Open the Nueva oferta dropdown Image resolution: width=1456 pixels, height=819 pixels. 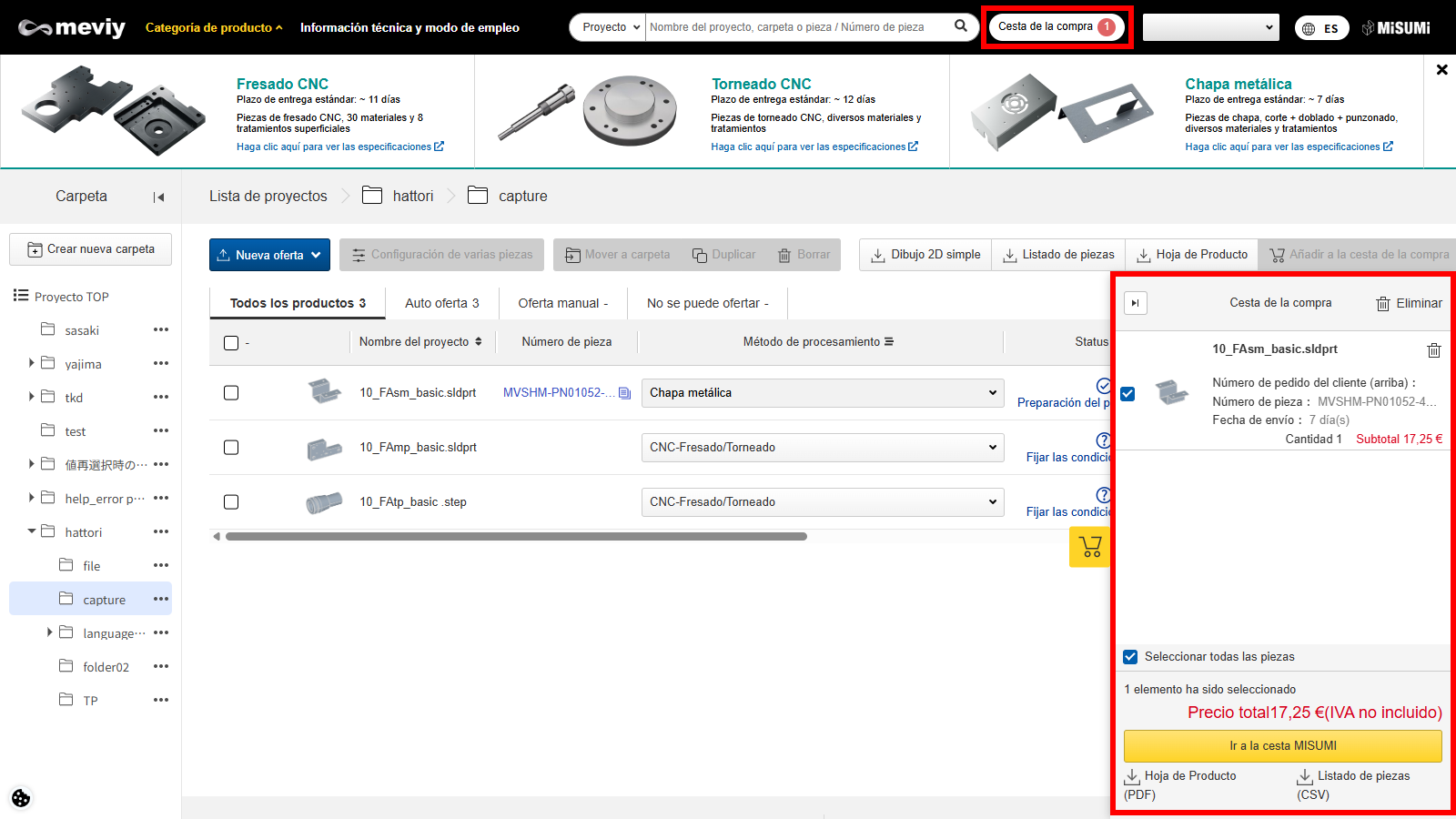tap(269, 255)
